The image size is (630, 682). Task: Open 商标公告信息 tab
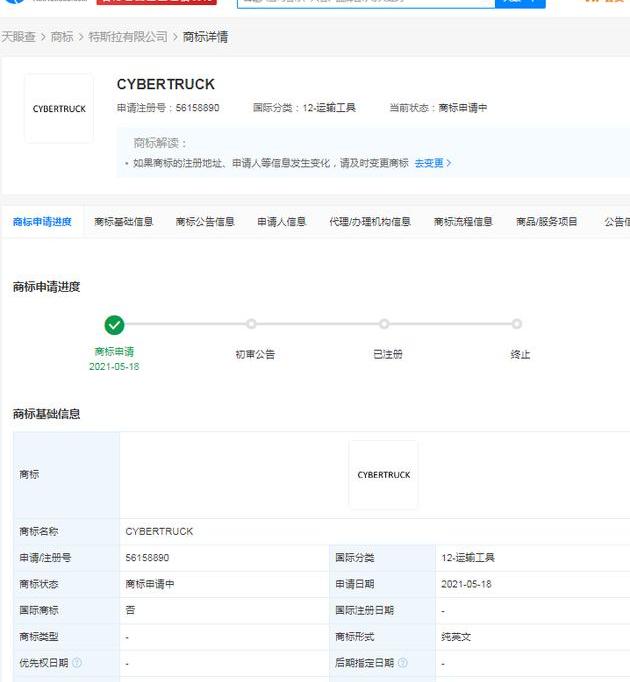[205, 222]
